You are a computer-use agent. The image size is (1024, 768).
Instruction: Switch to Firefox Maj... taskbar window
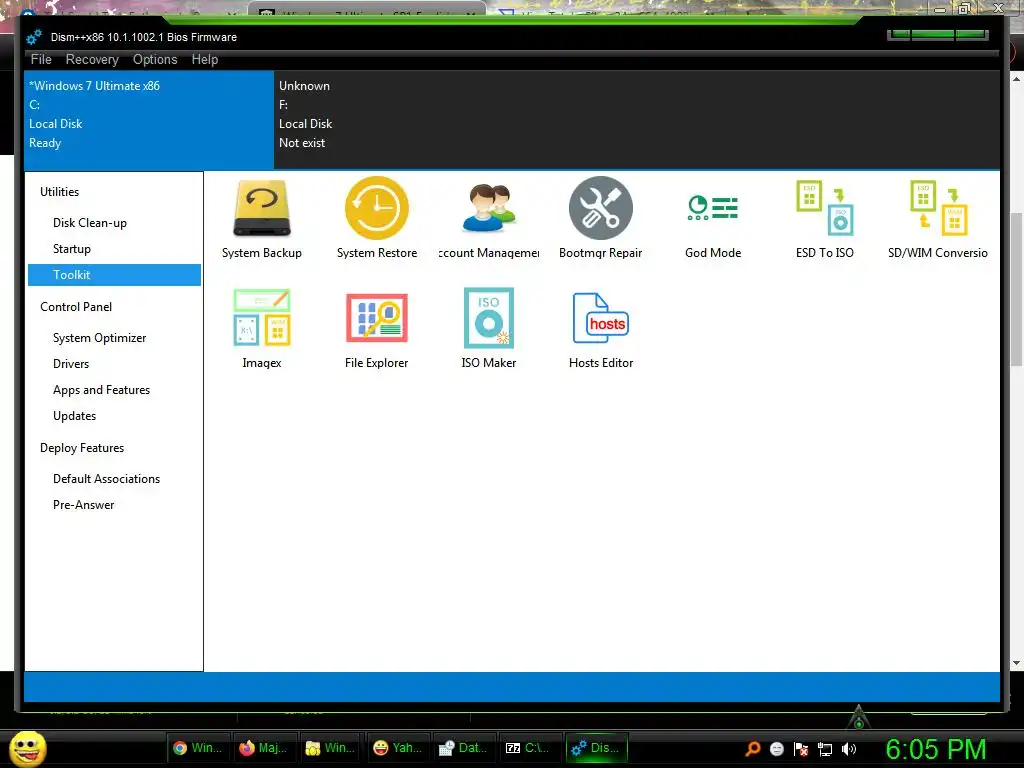264,748
